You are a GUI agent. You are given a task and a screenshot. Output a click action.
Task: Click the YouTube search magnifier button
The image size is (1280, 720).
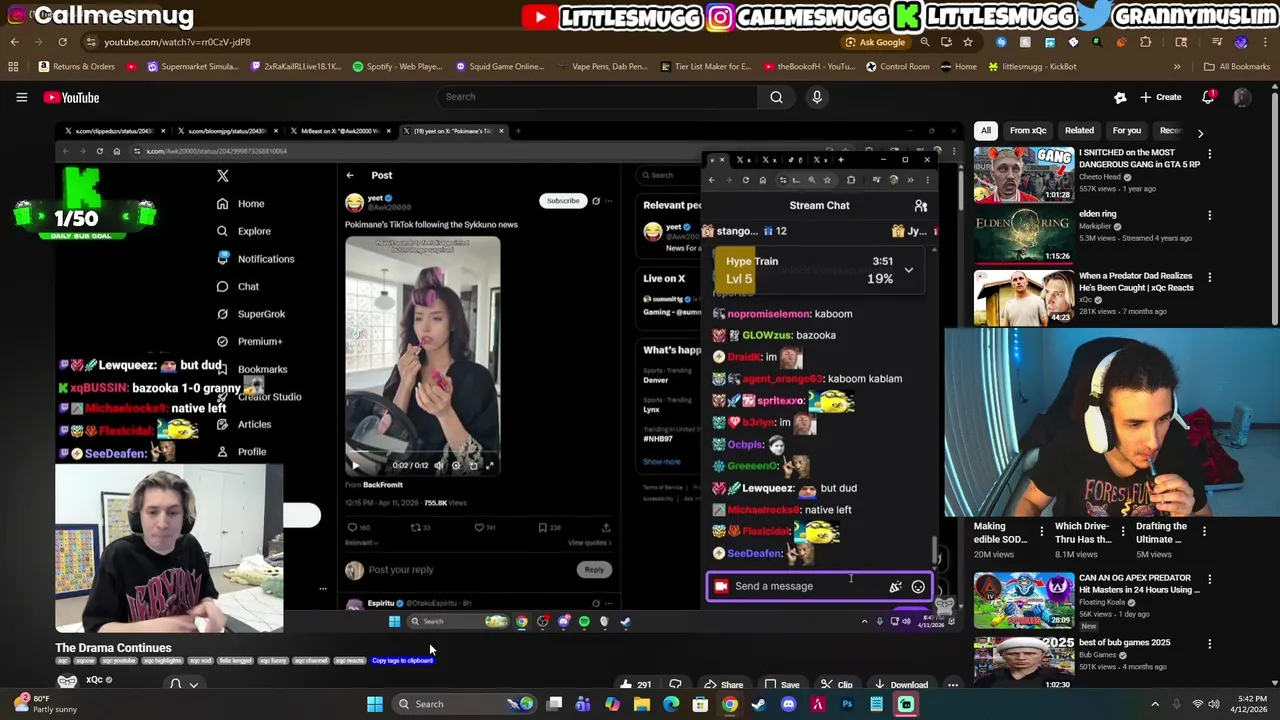(776, 97)
